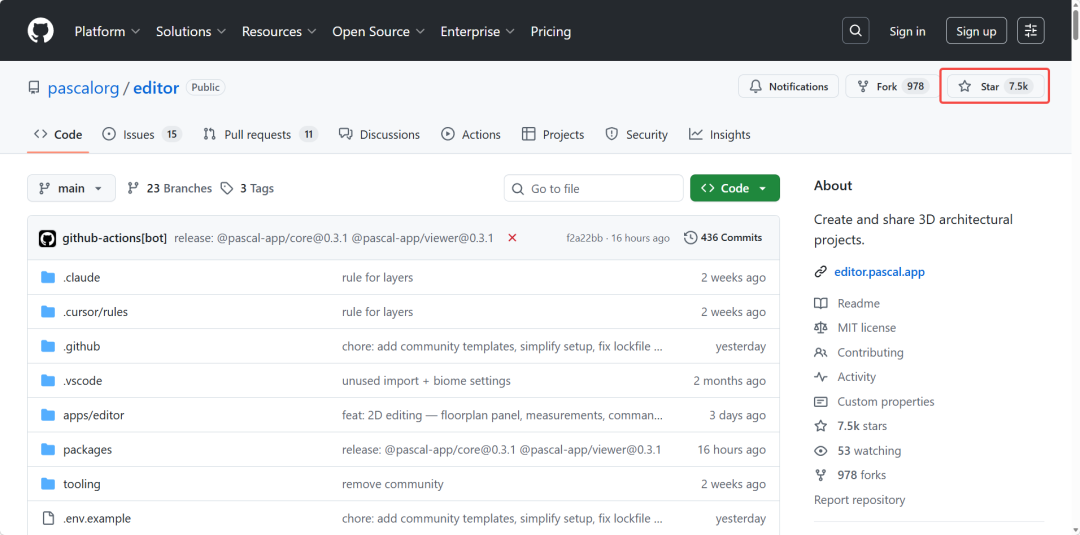1080x535 pixels.
Task: Open the .env.example file name
Action: [x=97, y=518]
